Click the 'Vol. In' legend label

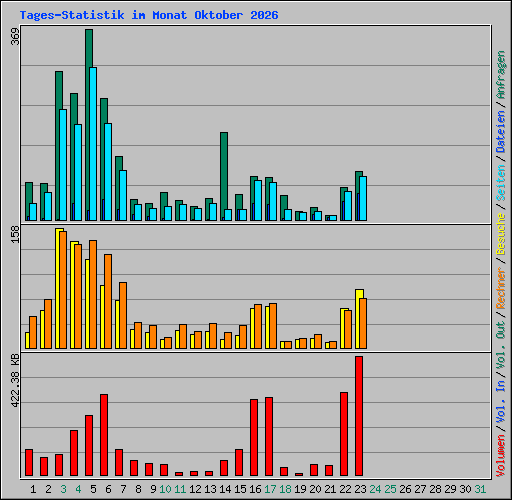[x=501, y=402]
